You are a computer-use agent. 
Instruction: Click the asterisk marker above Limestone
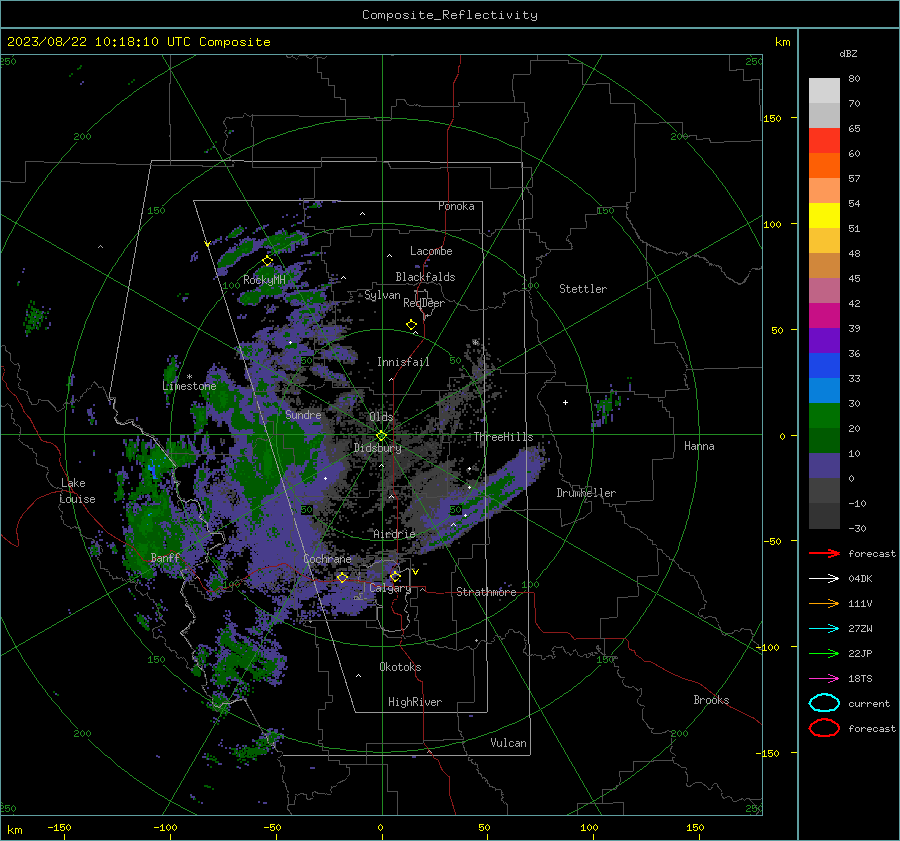point(189,377)
